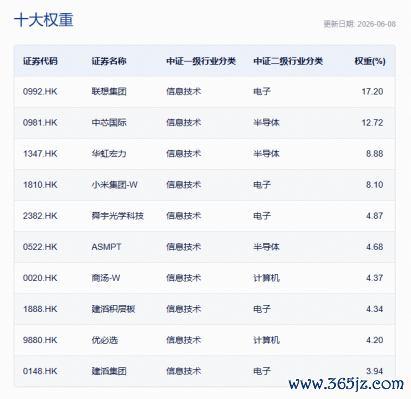Select the name 建滔集团

(x=109, y=371)
